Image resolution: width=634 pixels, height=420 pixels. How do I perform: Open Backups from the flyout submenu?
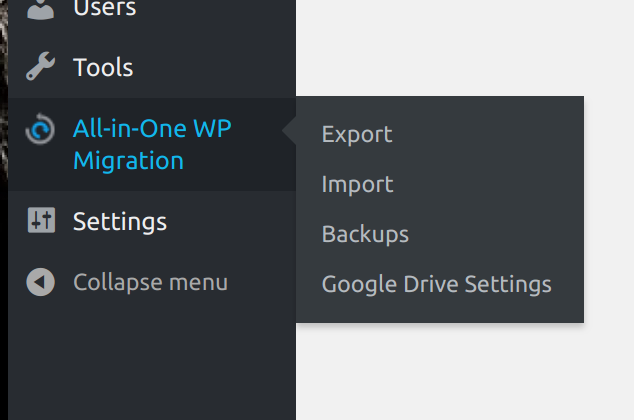pos(365,234)
